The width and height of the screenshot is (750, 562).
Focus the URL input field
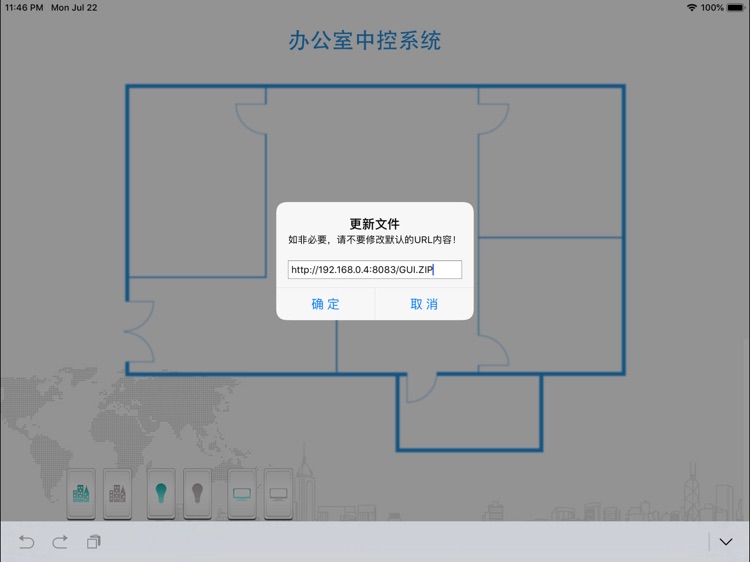pos(375,269)
